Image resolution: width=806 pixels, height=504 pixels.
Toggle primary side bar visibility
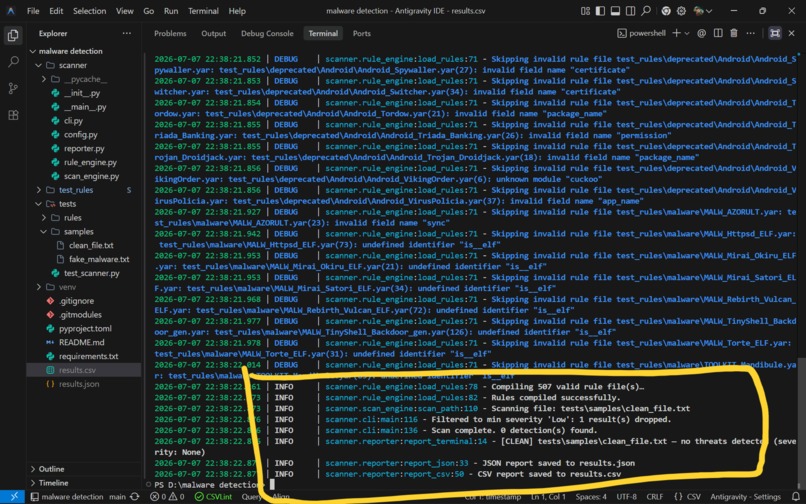coord(600,11)
